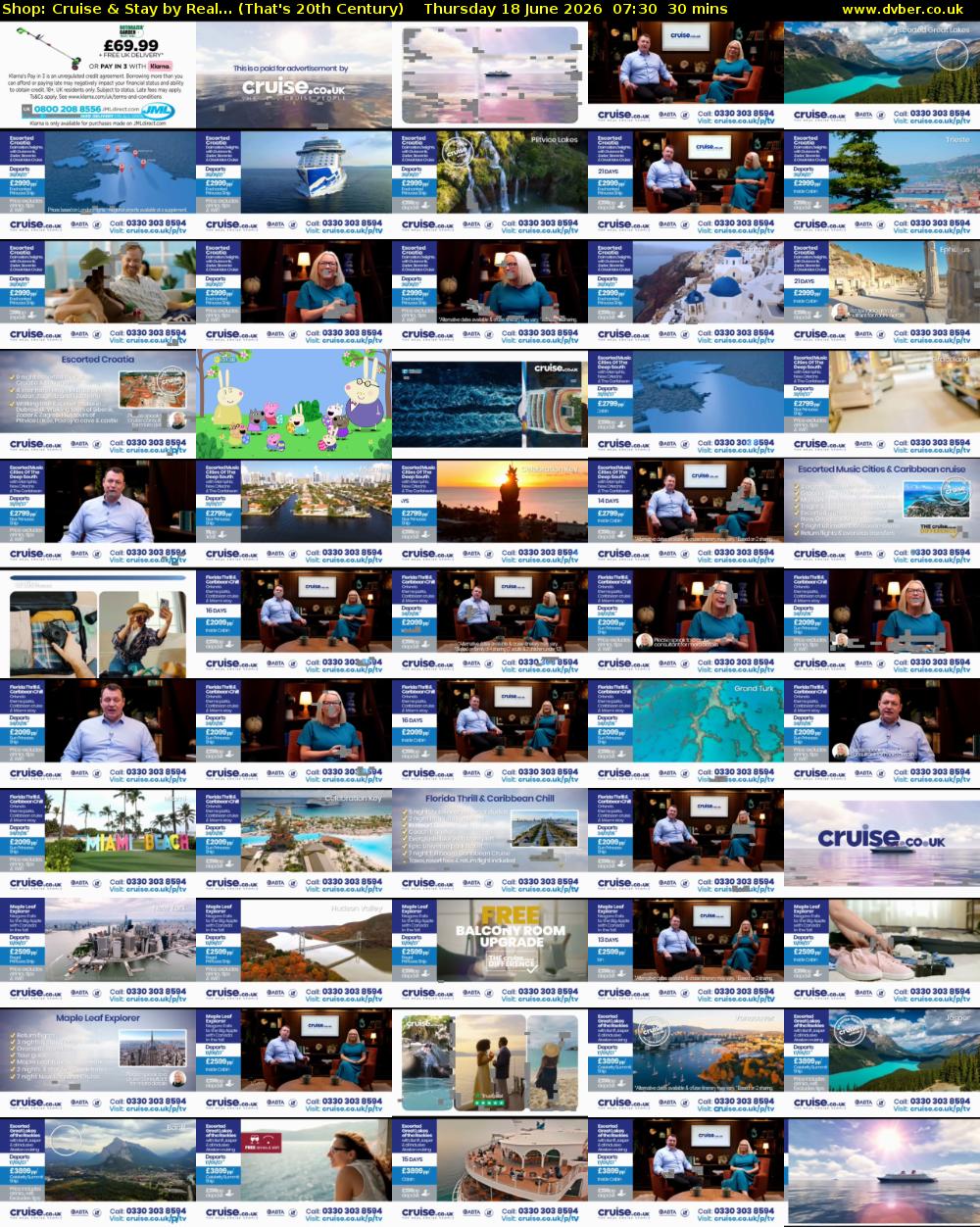Open the Grand Turk aerial reef thumbnail
Viewport: 980px width, 1227px height.
(686, 733)
